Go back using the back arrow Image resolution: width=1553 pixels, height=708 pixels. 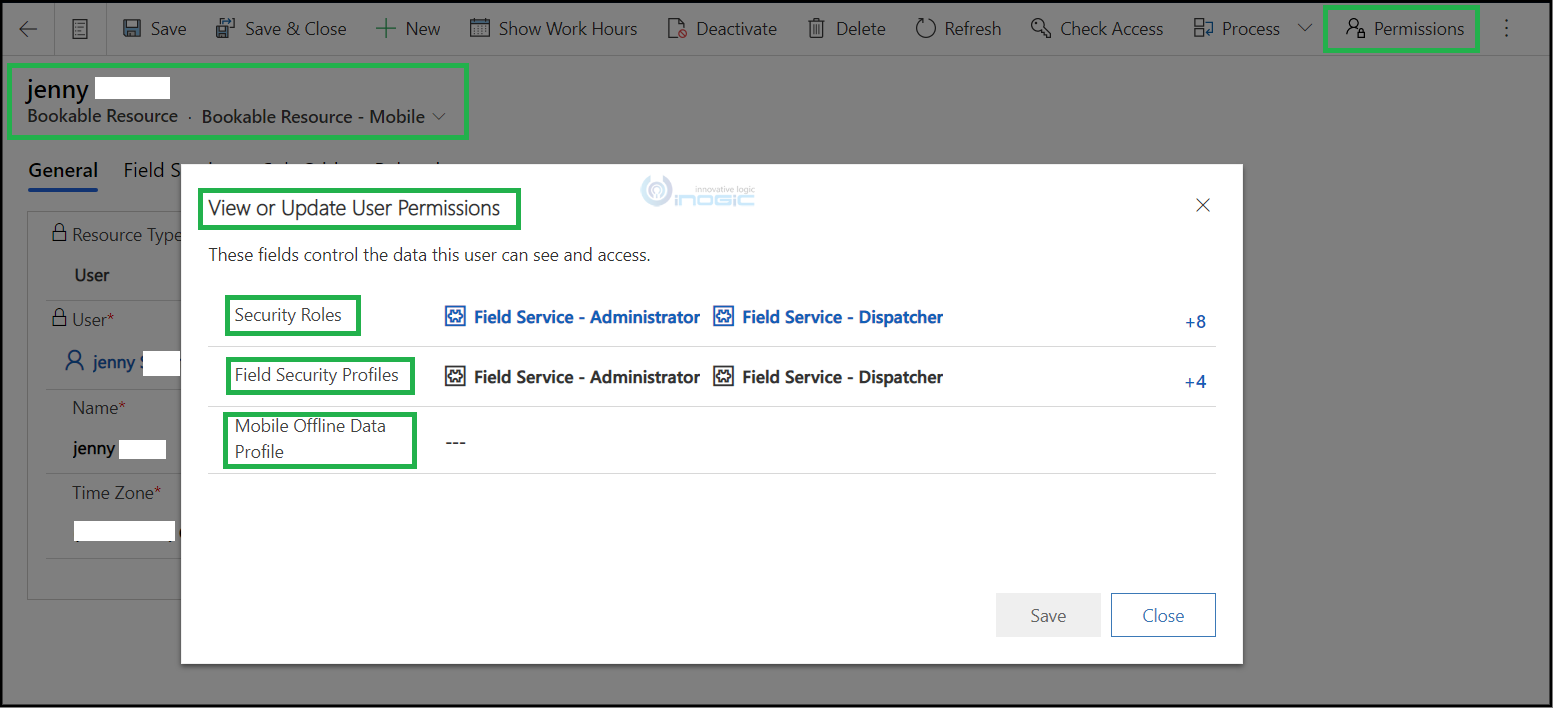[28, 29]
